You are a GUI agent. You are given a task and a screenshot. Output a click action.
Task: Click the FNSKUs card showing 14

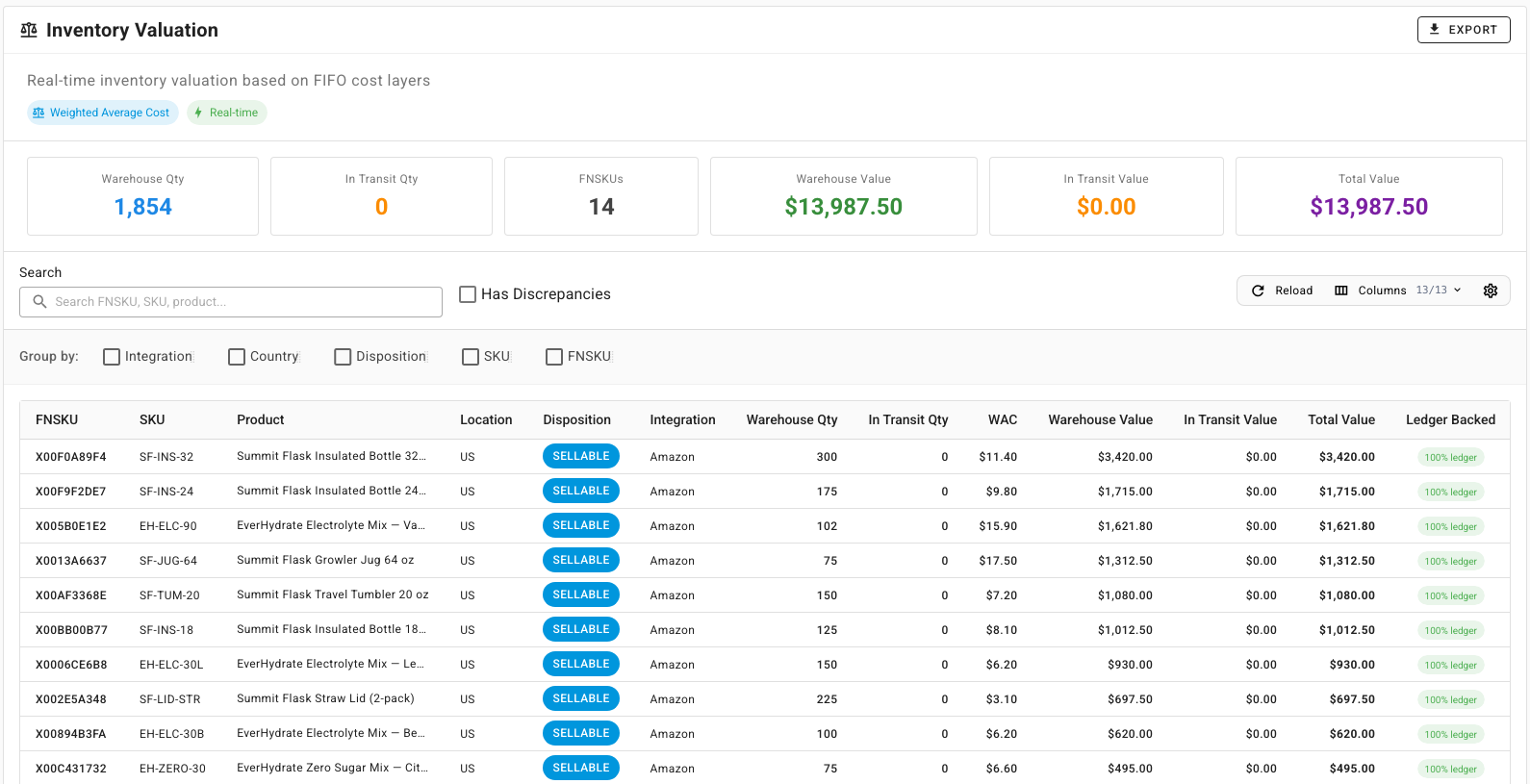coord(601,196)
